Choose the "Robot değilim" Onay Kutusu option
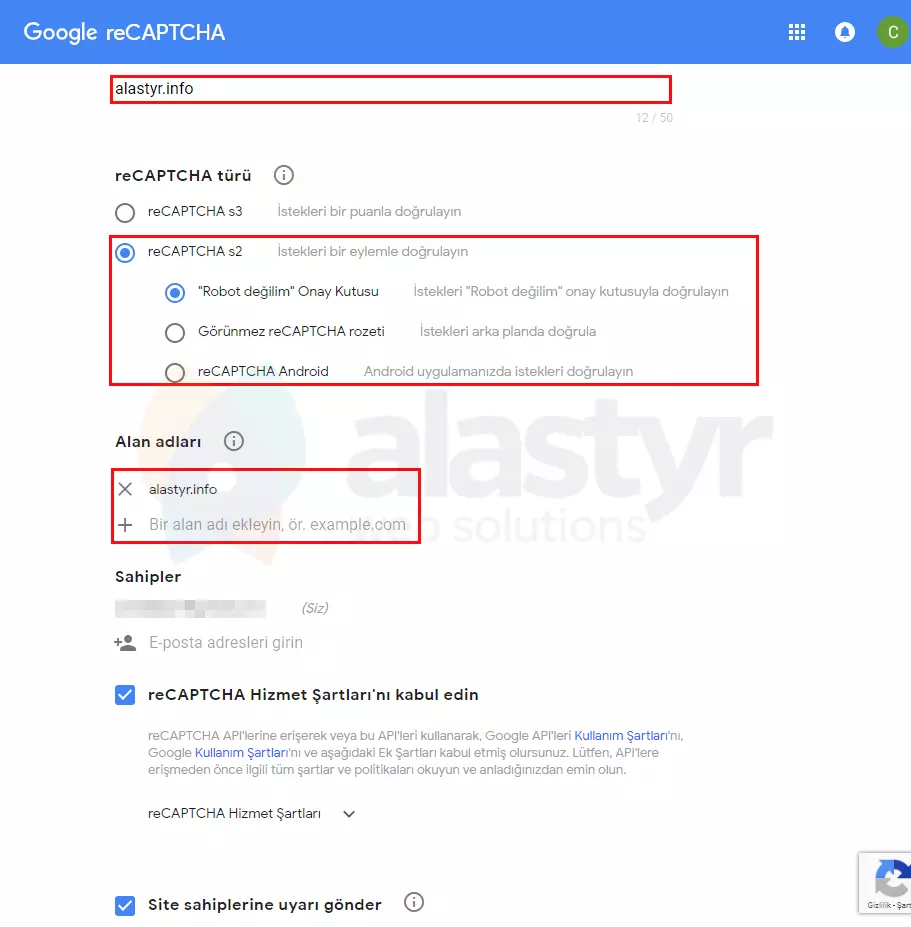This screenshot has height=927, width=911. pyautogui.click(x=175, y=293)
